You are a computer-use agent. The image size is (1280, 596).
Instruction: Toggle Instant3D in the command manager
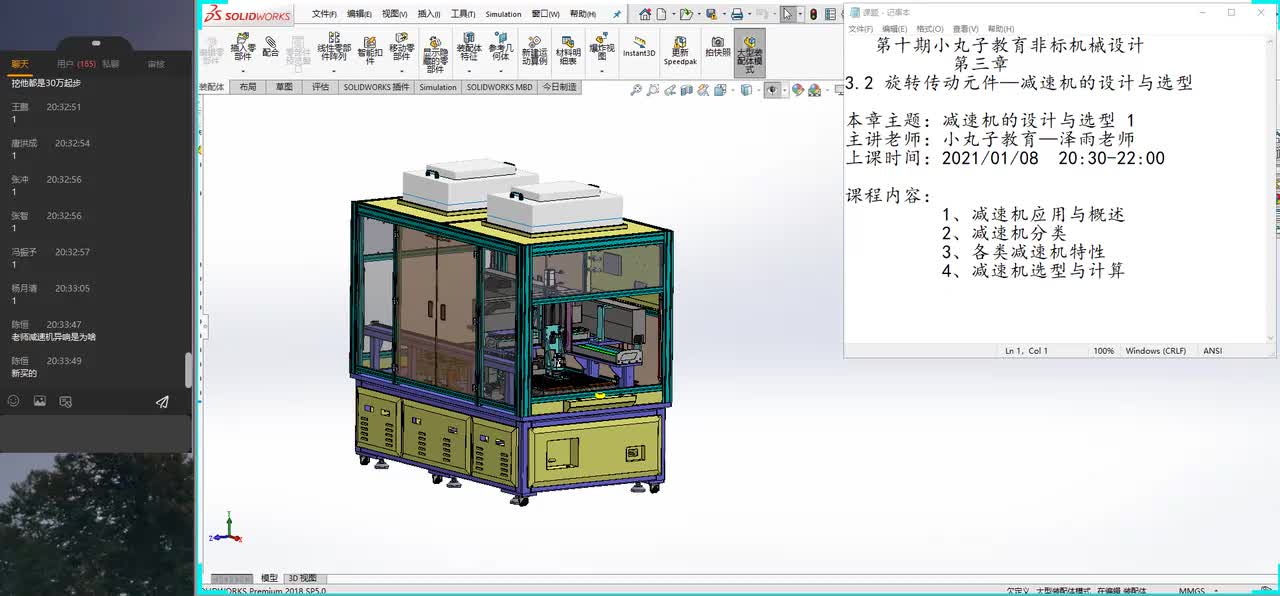pos(639,46)
